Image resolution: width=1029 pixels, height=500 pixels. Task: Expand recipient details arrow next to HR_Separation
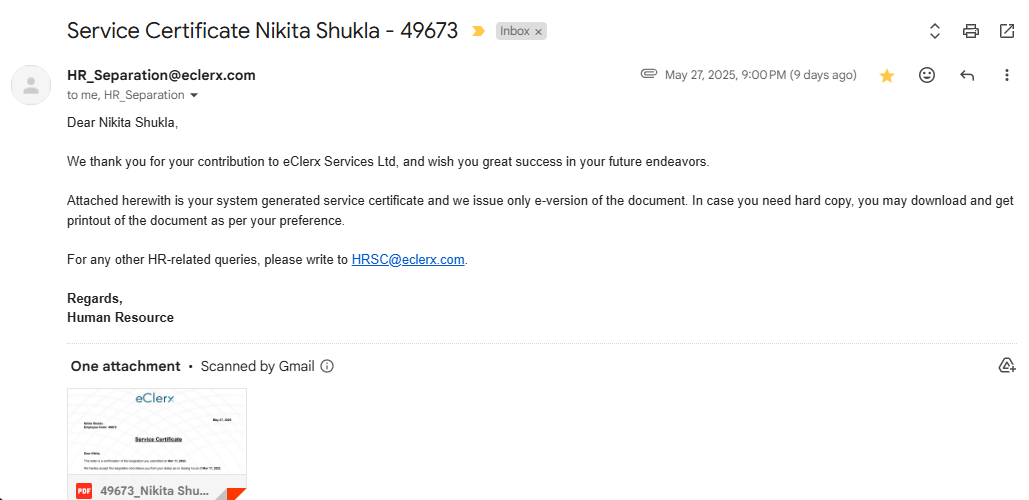point(194,95)
